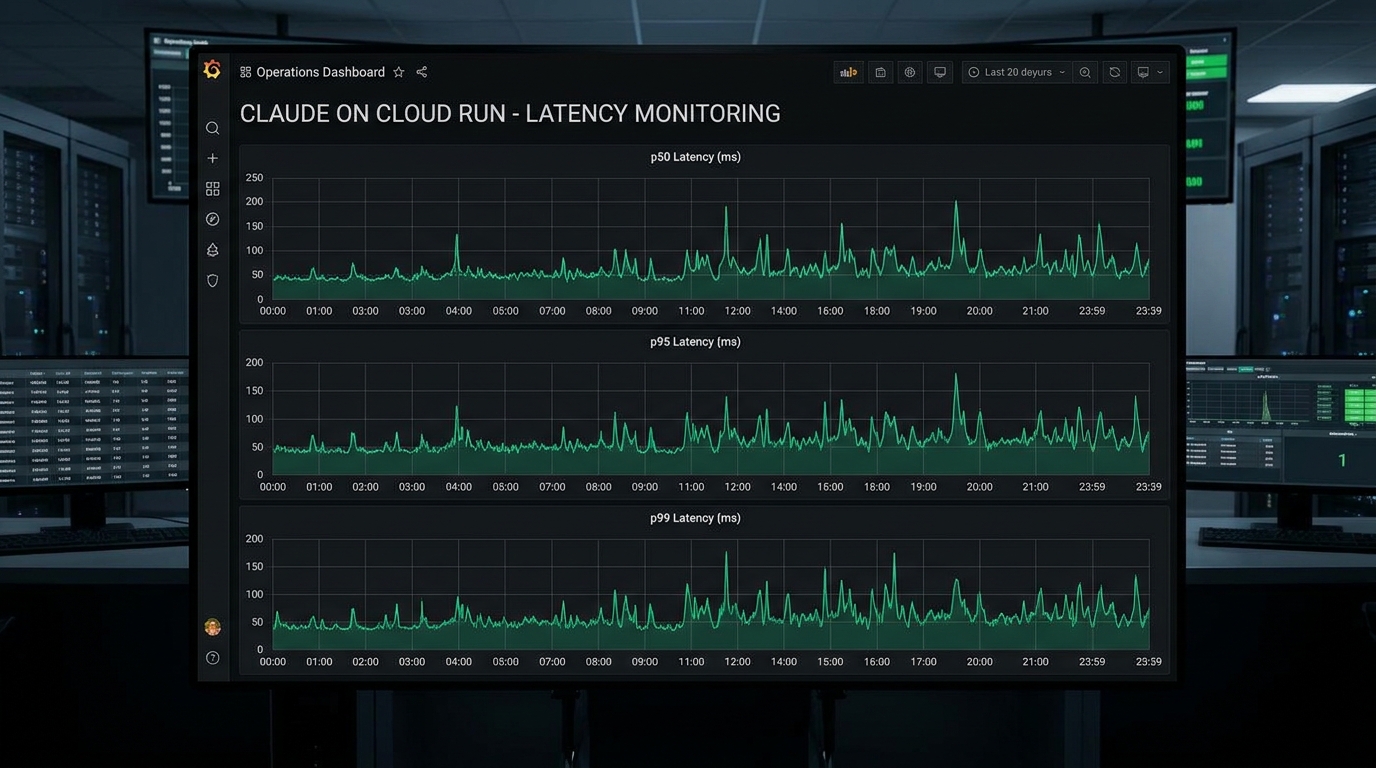
Task: Open the Help question mark icon
Action: [x=212, y=658]
